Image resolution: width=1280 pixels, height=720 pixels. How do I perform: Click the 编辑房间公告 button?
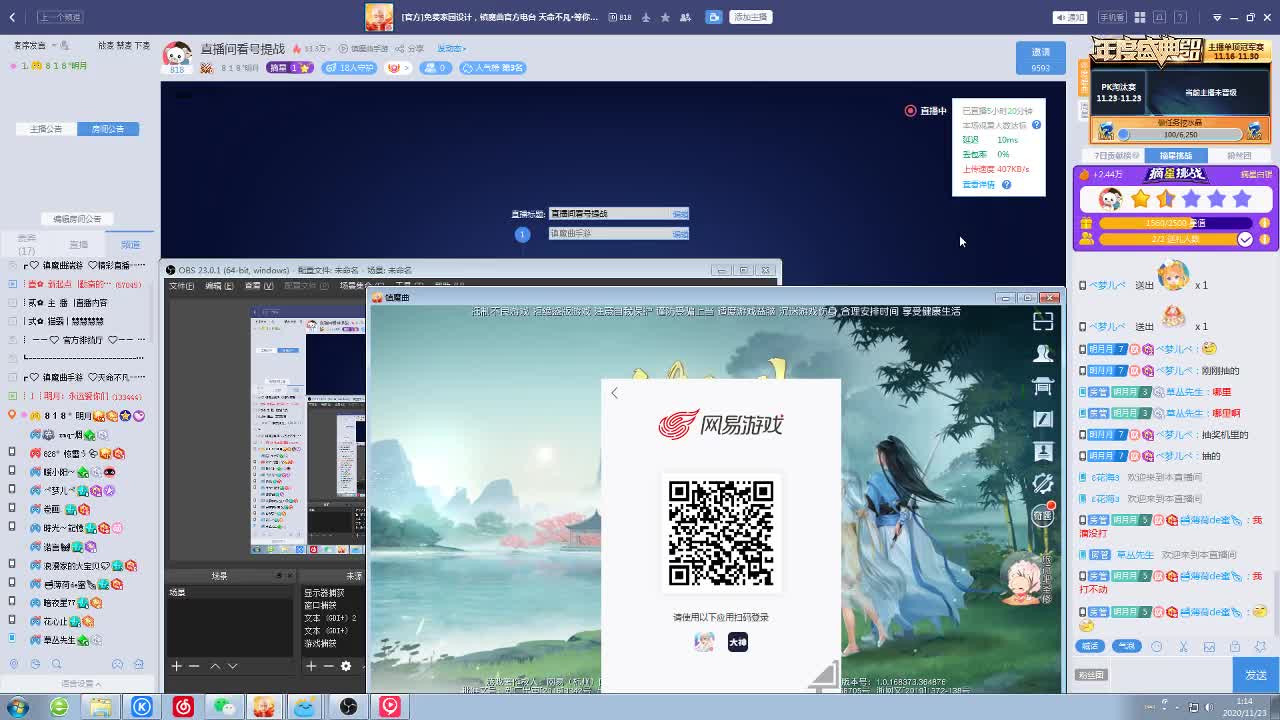[x=77, y=219]
